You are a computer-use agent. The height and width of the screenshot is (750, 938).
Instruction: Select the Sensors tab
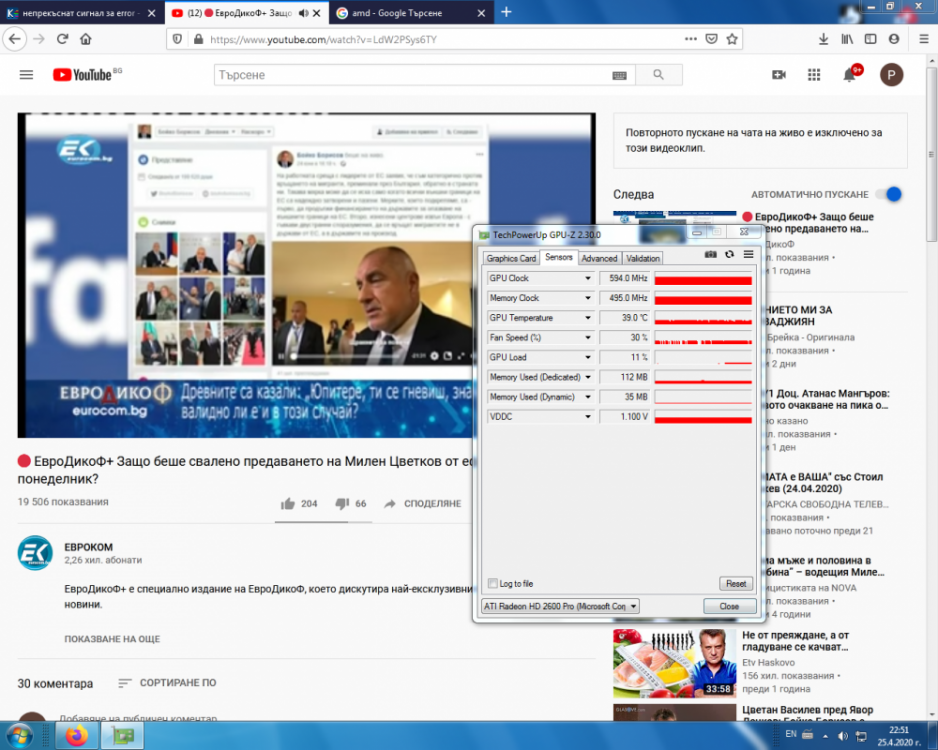(559, 257)
